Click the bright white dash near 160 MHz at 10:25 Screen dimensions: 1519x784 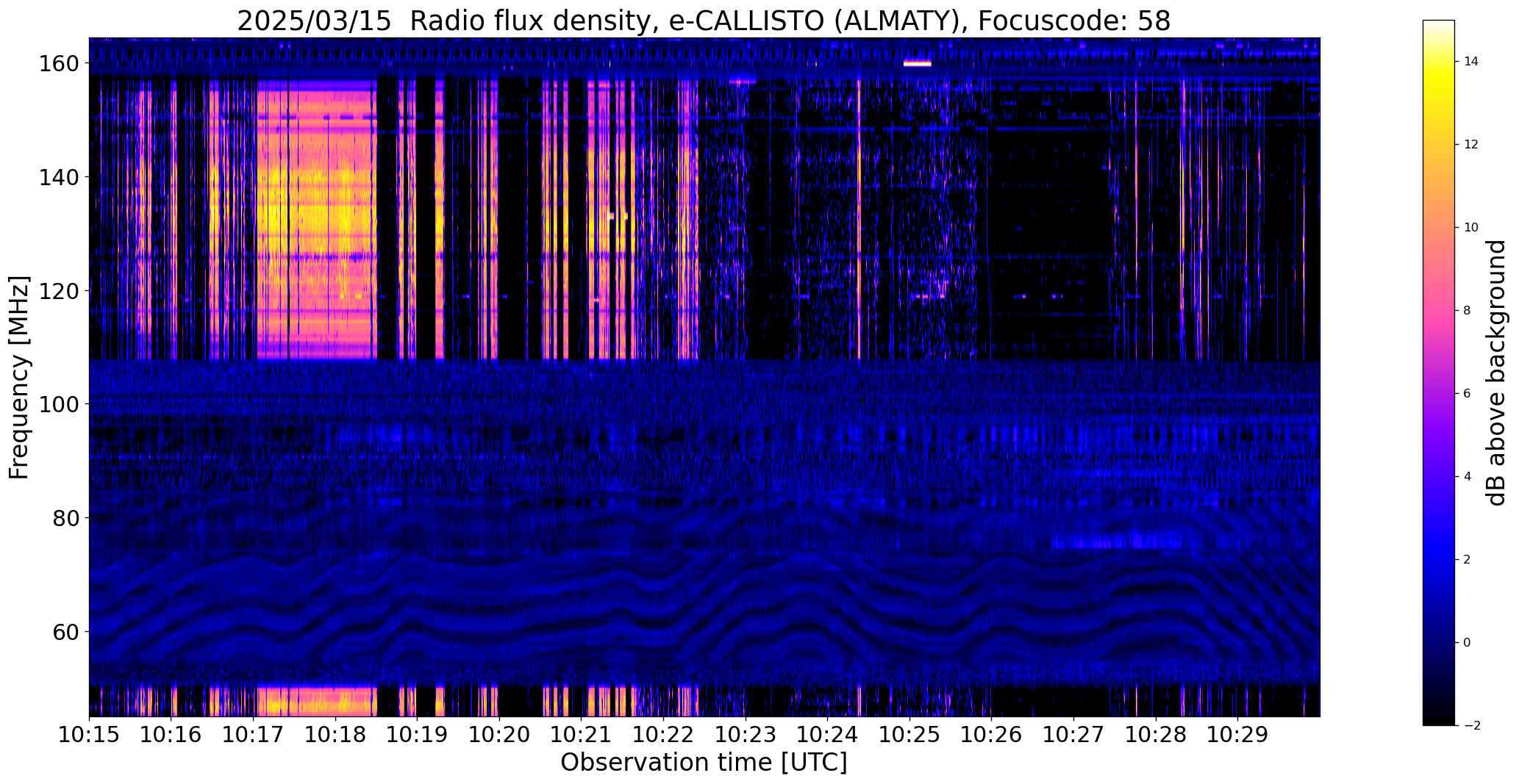pos(918,64)
